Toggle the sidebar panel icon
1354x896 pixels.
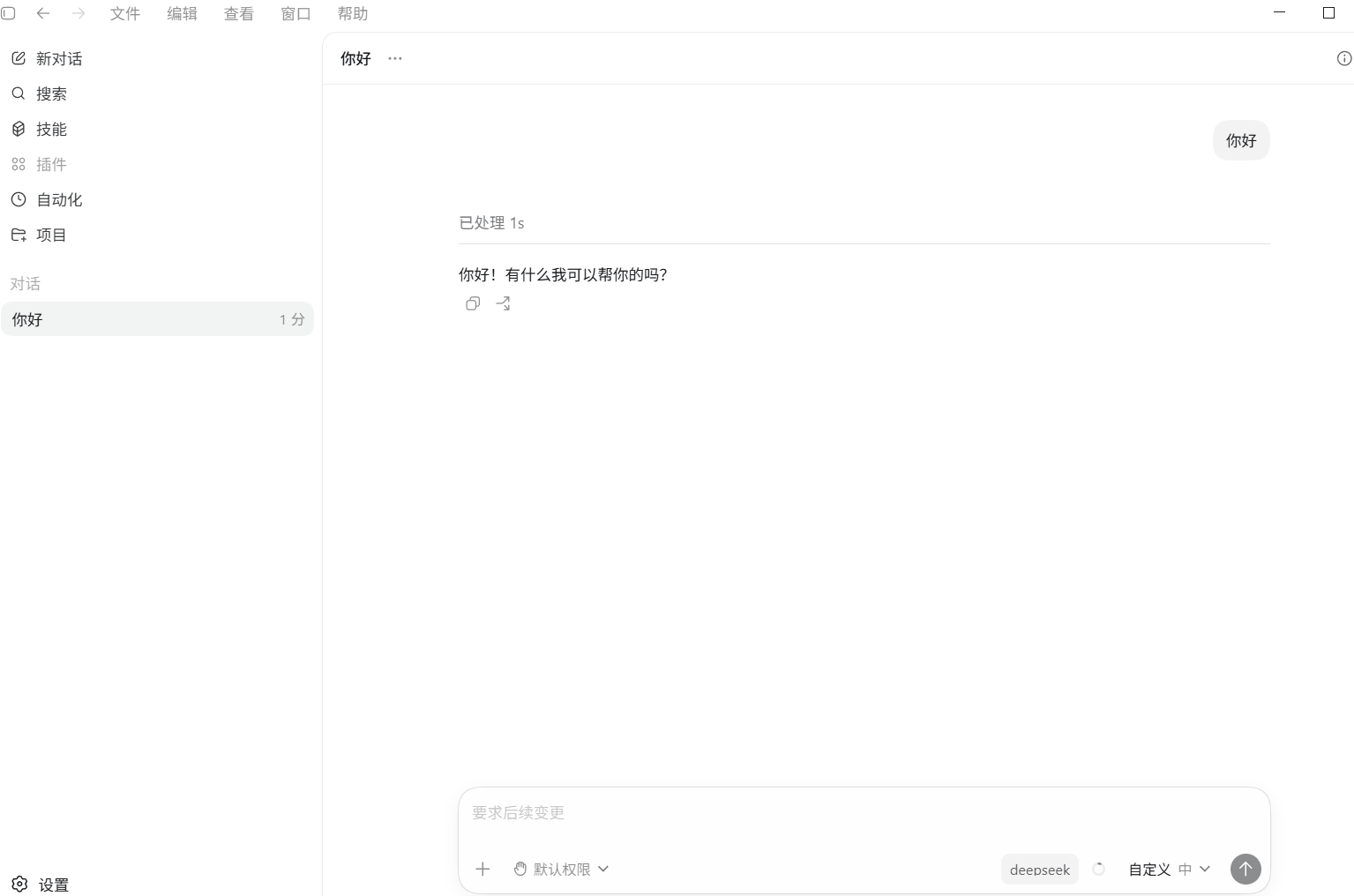[8, 13]
